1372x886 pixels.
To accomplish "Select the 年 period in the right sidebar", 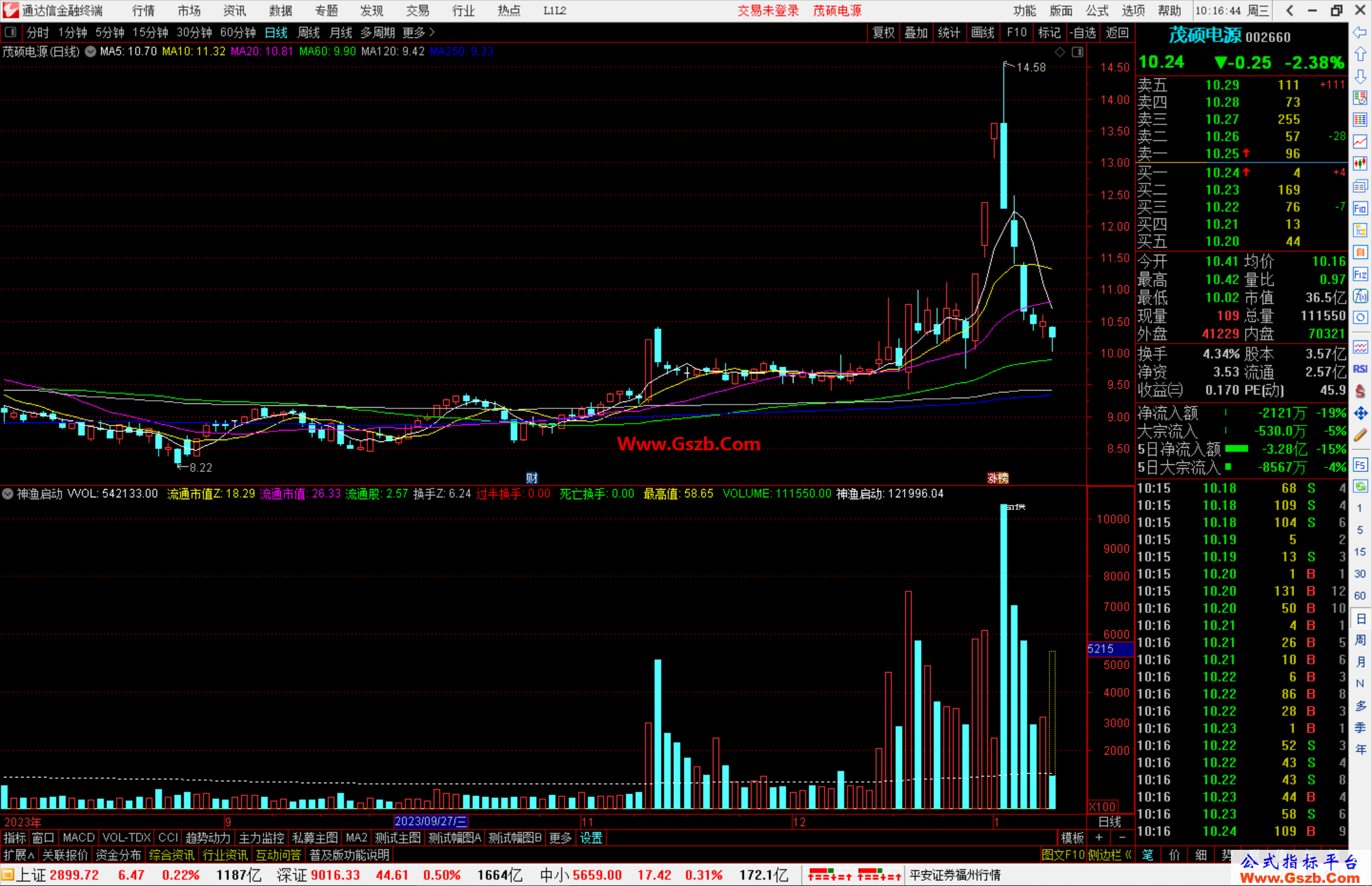I will (1360, 749).
